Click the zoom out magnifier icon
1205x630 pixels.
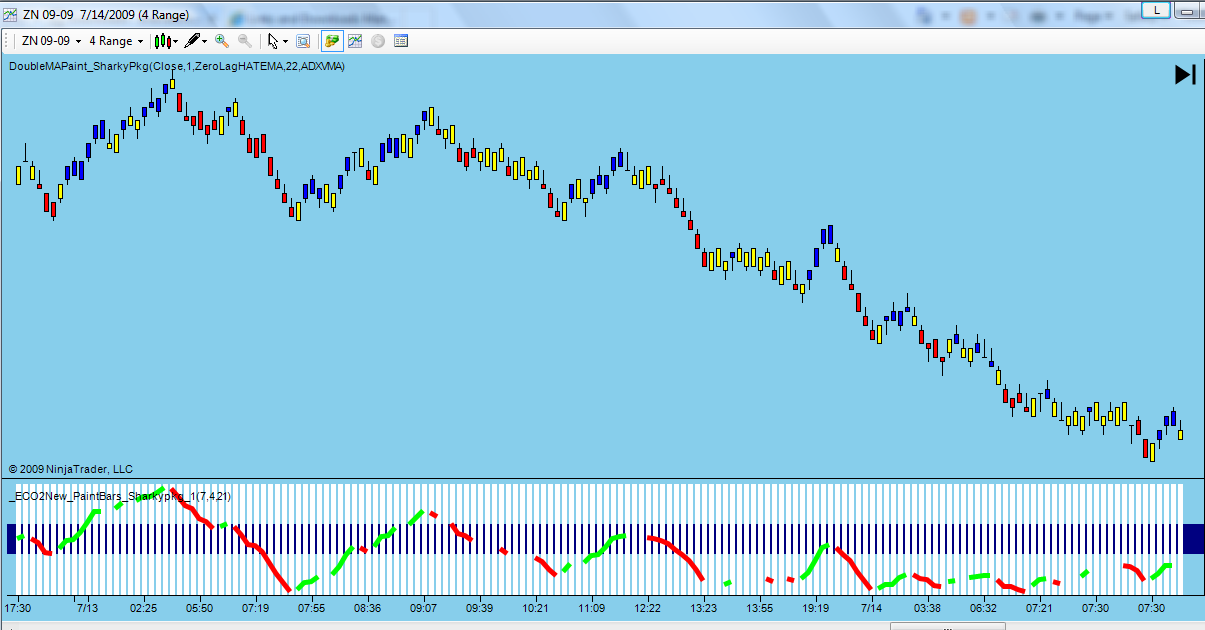(244, 41)
